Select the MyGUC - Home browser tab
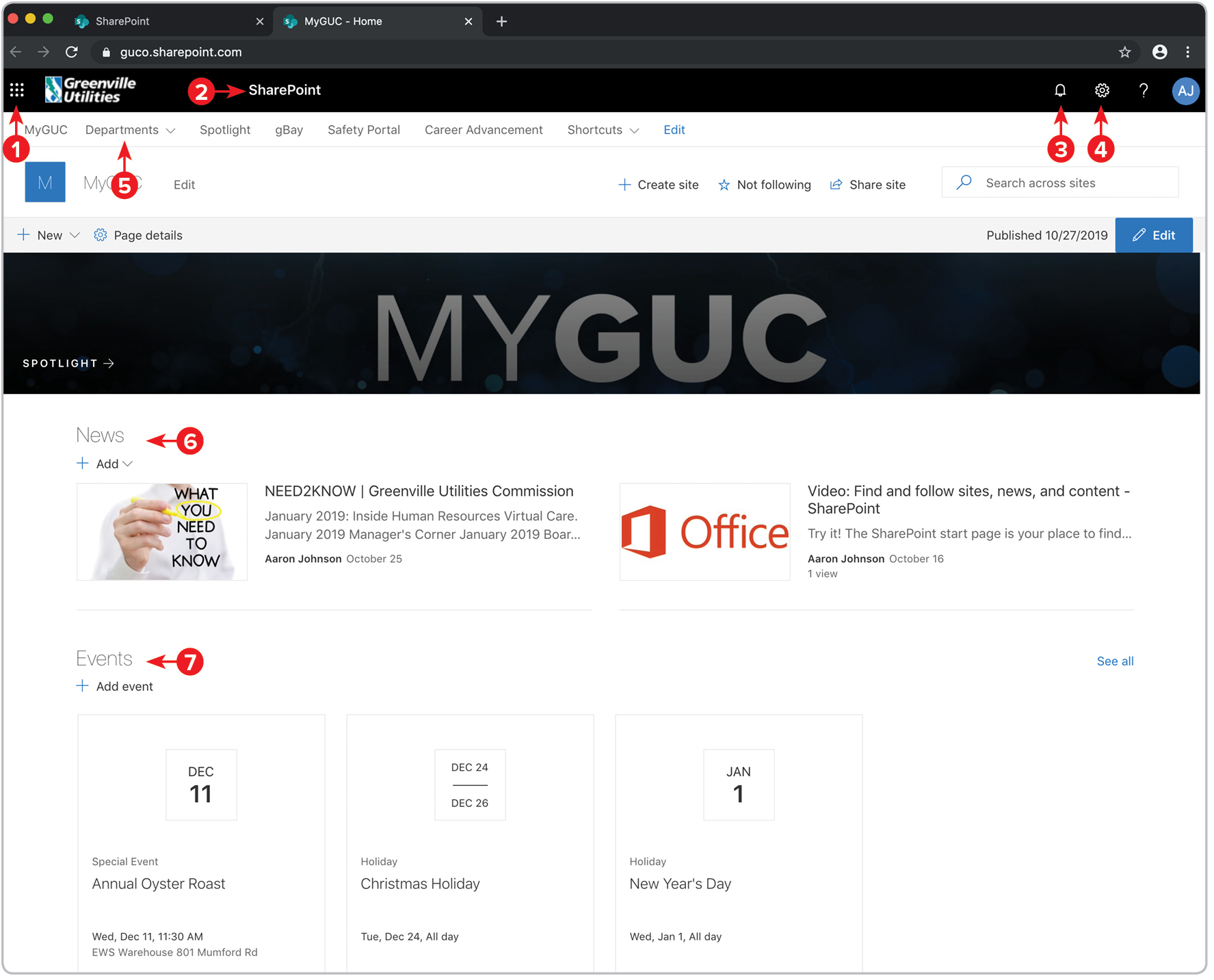Viewport: 1214px width, 980px height. pyautogui.click(x=377, y=21)
